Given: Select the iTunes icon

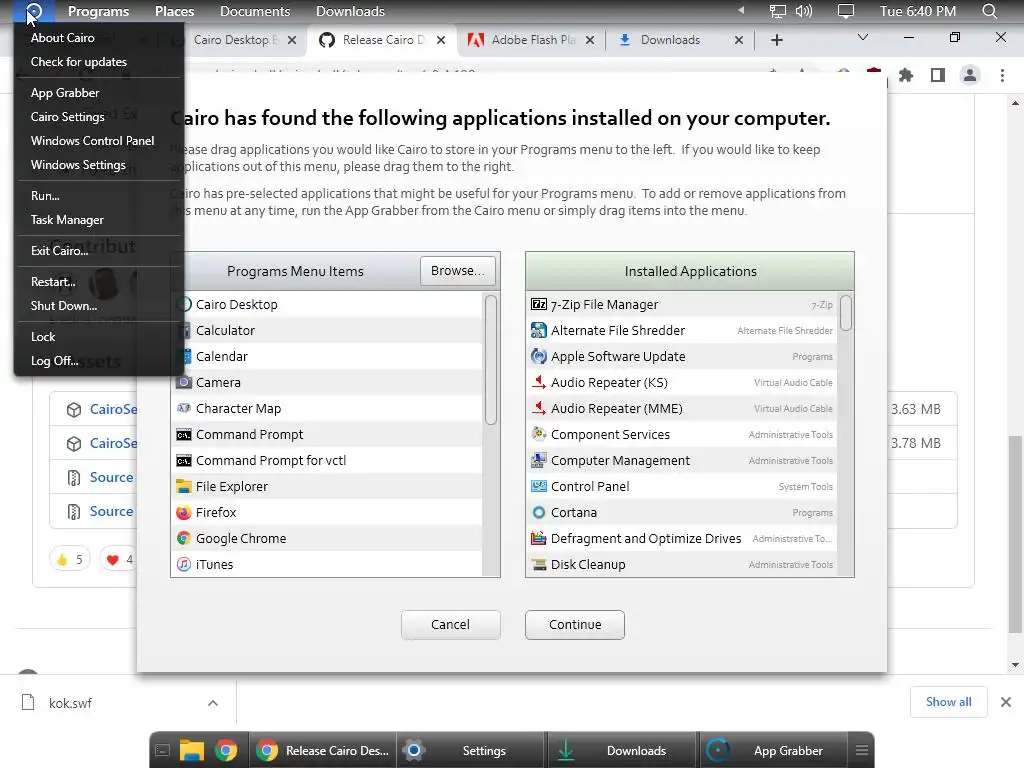Looking at the screenshot, I should (x=184, y=564).
